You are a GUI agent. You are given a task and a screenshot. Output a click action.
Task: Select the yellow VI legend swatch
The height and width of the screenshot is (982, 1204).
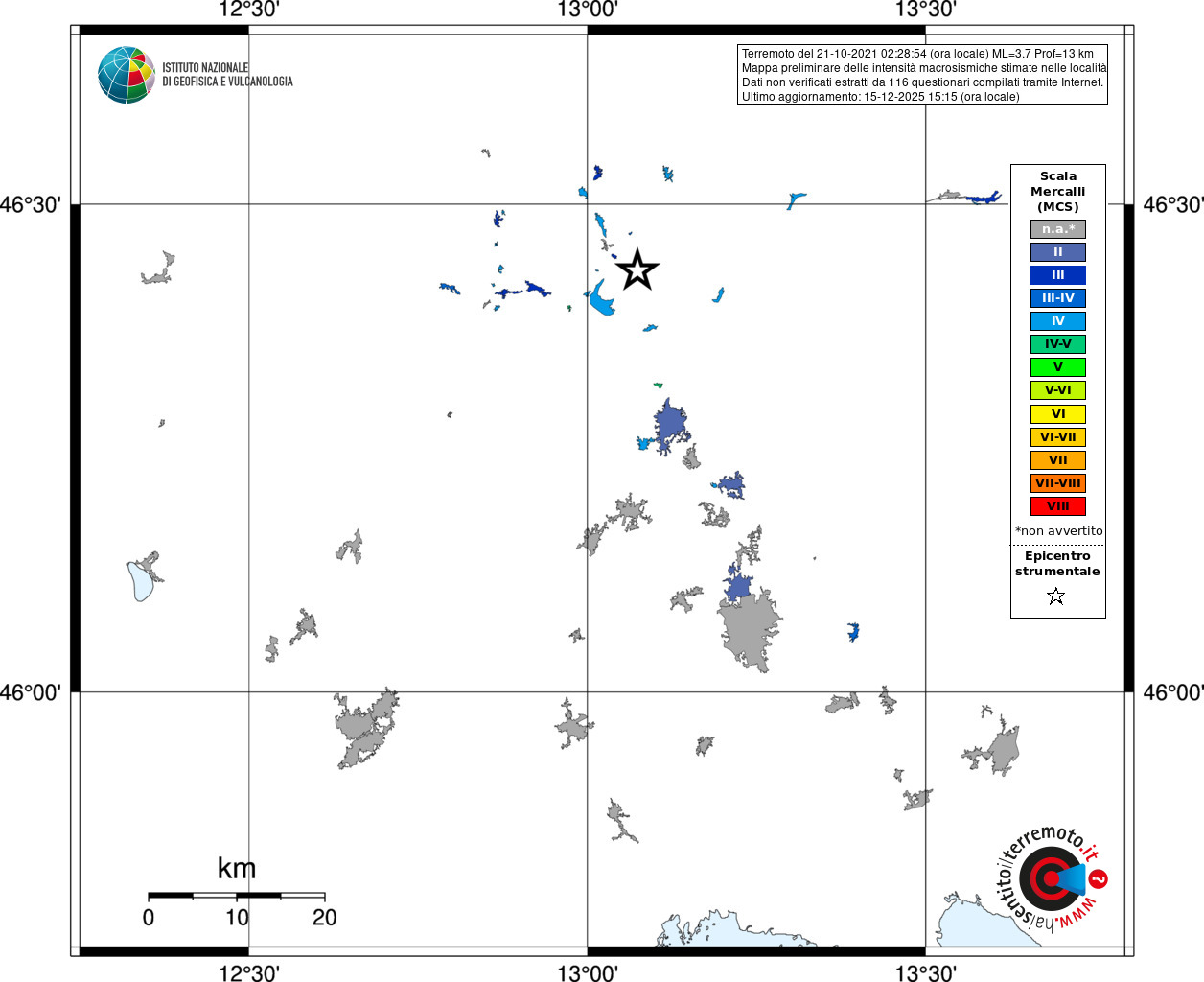click(1058, 414)
